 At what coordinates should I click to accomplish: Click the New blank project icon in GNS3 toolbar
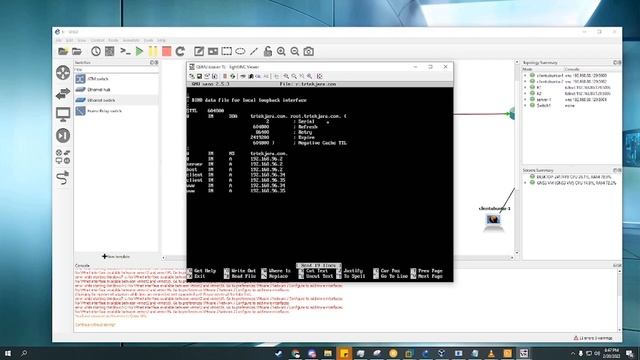(63, 51)
